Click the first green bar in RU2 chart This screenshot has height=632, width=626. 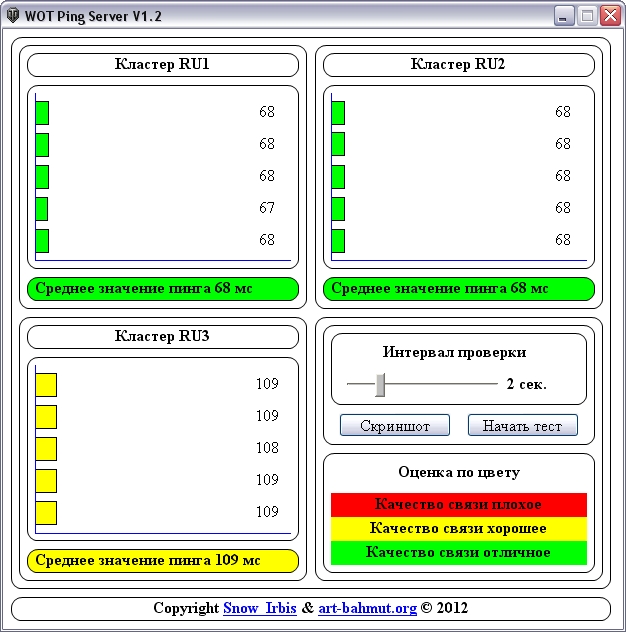338,113
